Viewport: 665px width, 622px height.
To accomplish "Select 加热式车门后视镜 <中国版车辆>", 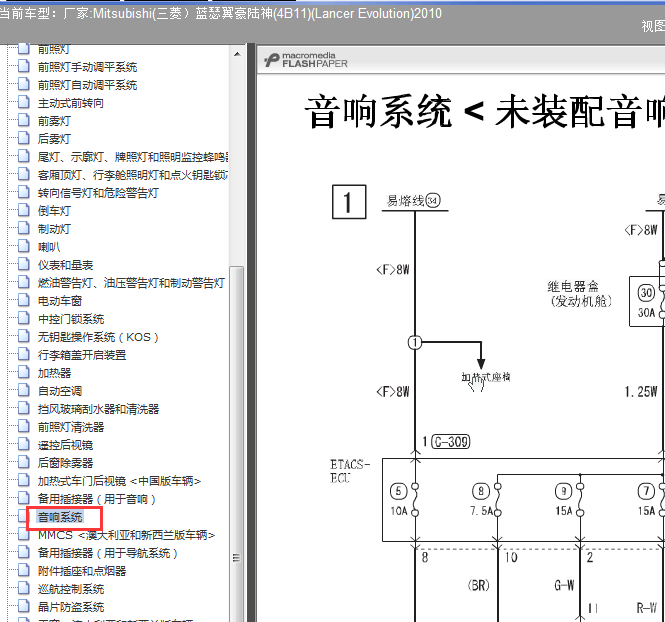I will [x=119, y=481].
